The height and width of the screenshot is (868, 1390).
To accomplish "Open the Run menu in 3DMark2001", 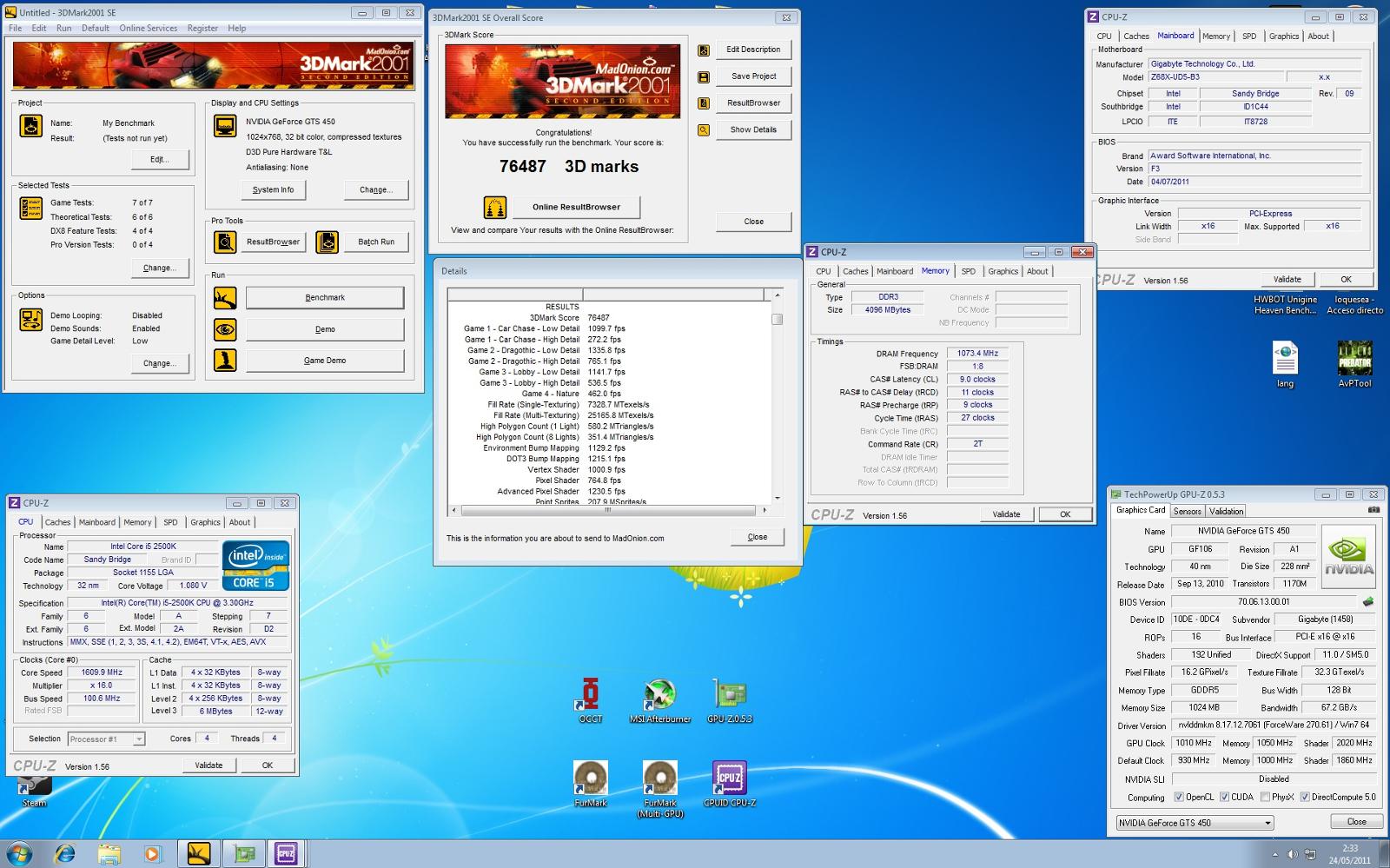I will click(x=64, y=28).
